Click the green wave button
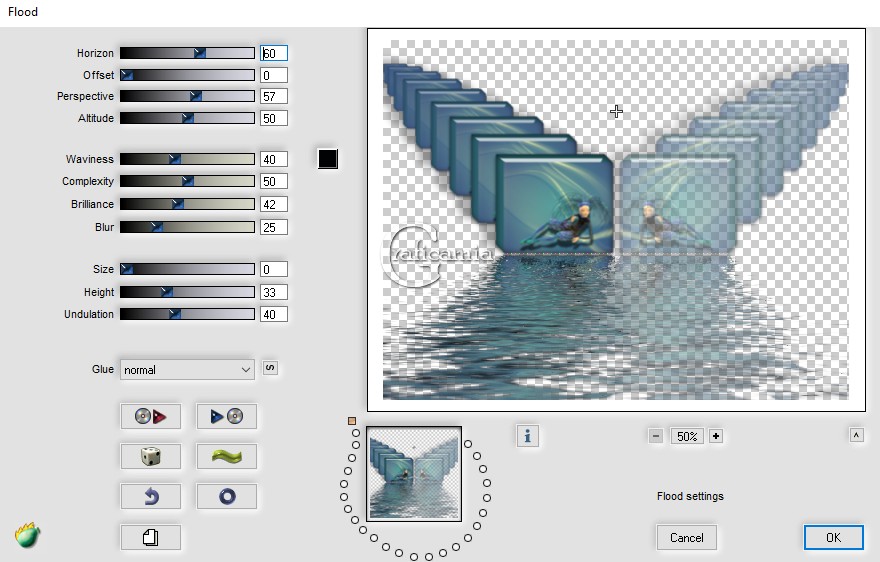 click(x=226, y=457)
